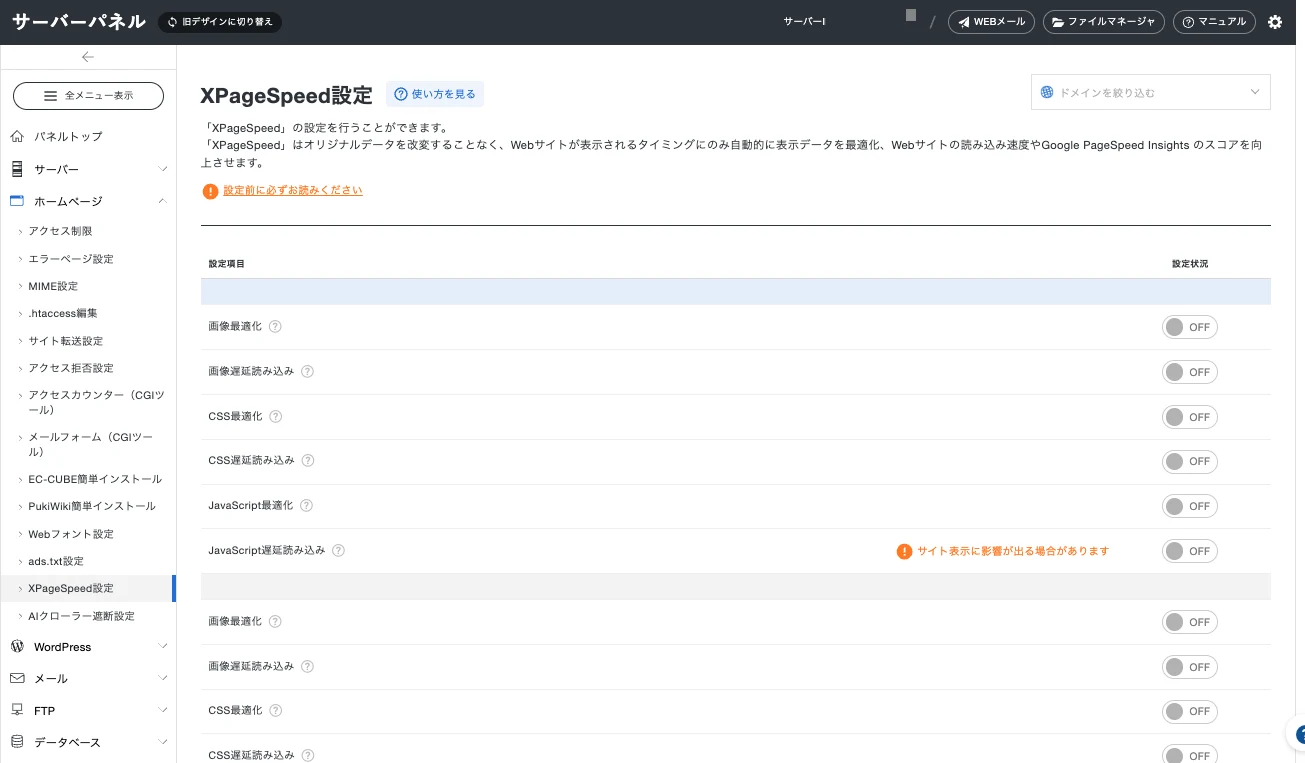The height and width of the screenshot is (763, 1305).
Task: Expand the データベース sidebar section
Action: (x=88, y=742)
